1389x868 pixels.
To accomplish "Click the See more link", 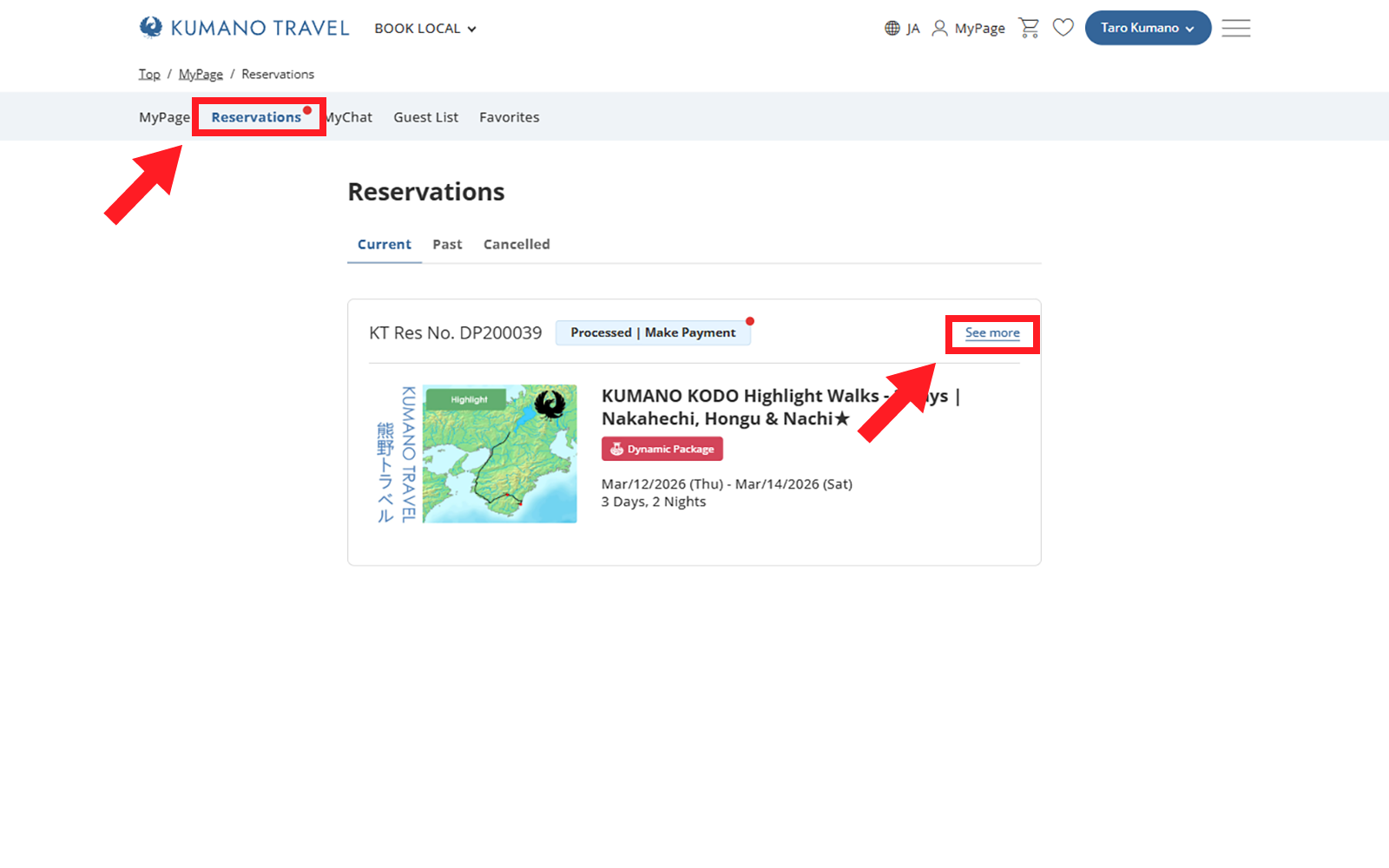I will click(x=992, y=333).
